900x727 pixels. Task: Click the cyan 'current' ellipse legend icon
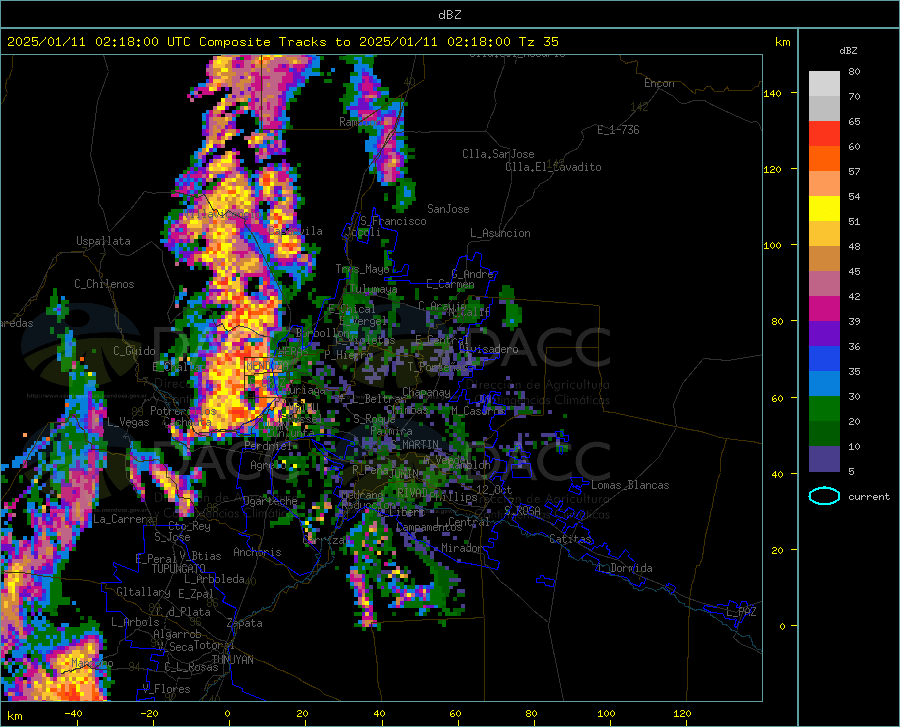click(x=824, y=496)
